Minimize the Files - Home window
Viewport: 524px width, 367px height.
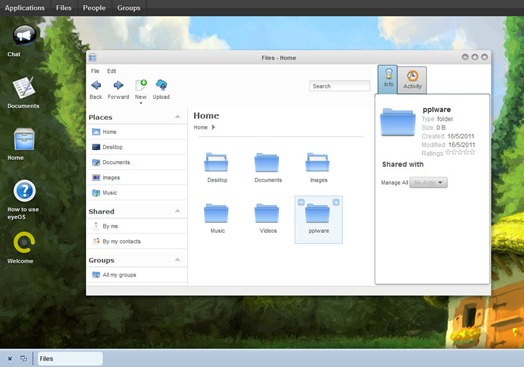[x=465, y=57]
